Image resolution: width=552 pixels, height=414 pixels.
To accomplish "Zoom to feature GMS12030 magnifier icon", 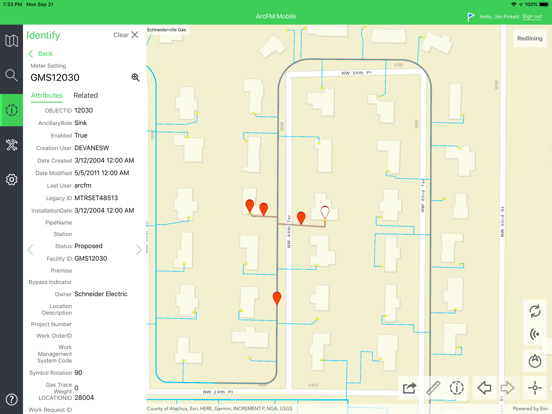I will (136, 77).
